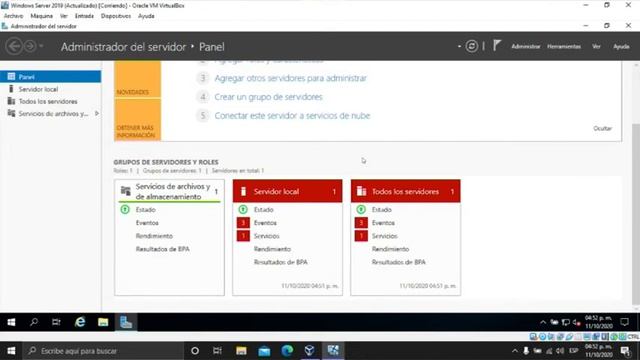Open the host Windows Start button
This screenshot has width=640, height=360.
[11, 351]
